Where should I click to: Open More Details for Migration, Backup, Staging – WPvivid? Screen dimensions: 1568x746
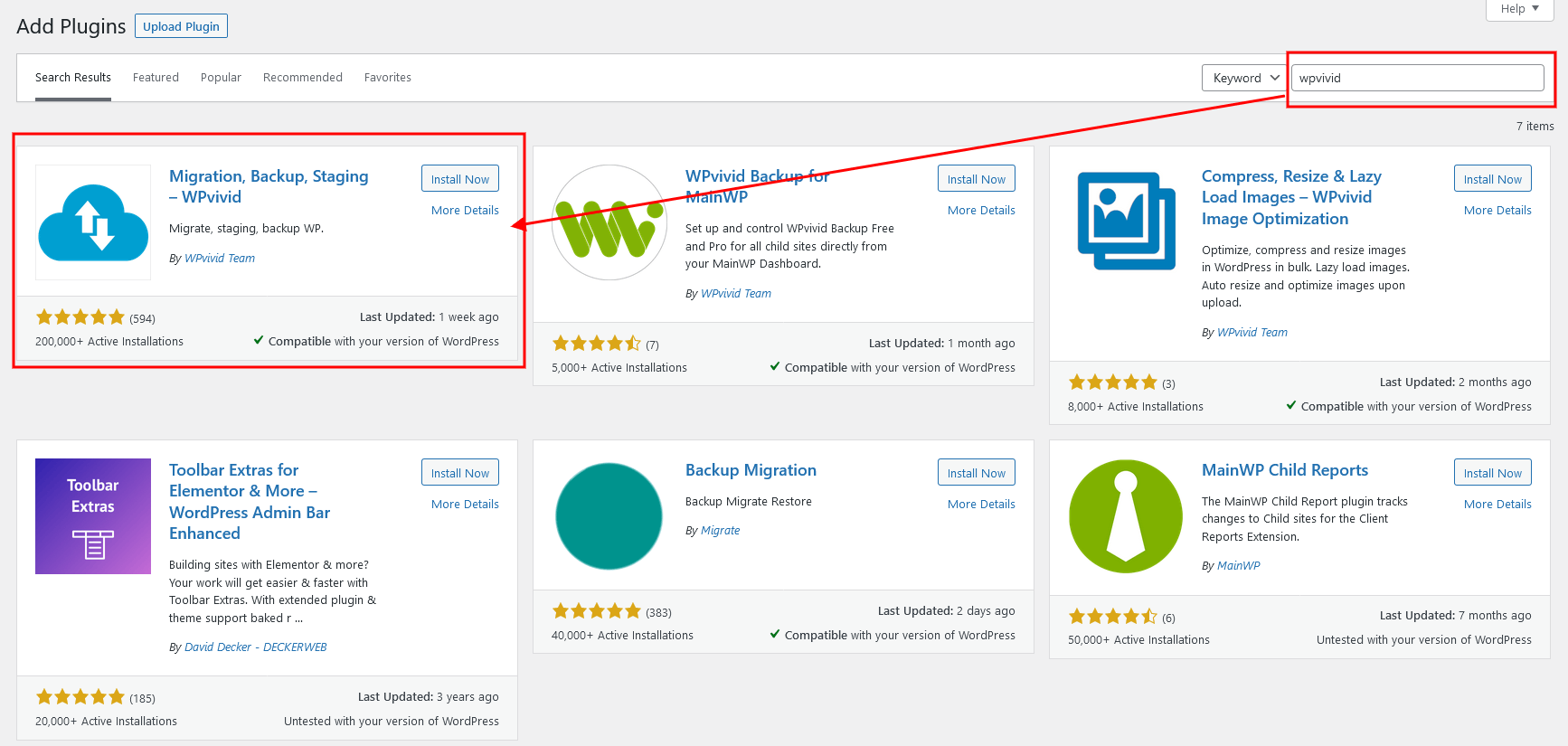point(465,211)
